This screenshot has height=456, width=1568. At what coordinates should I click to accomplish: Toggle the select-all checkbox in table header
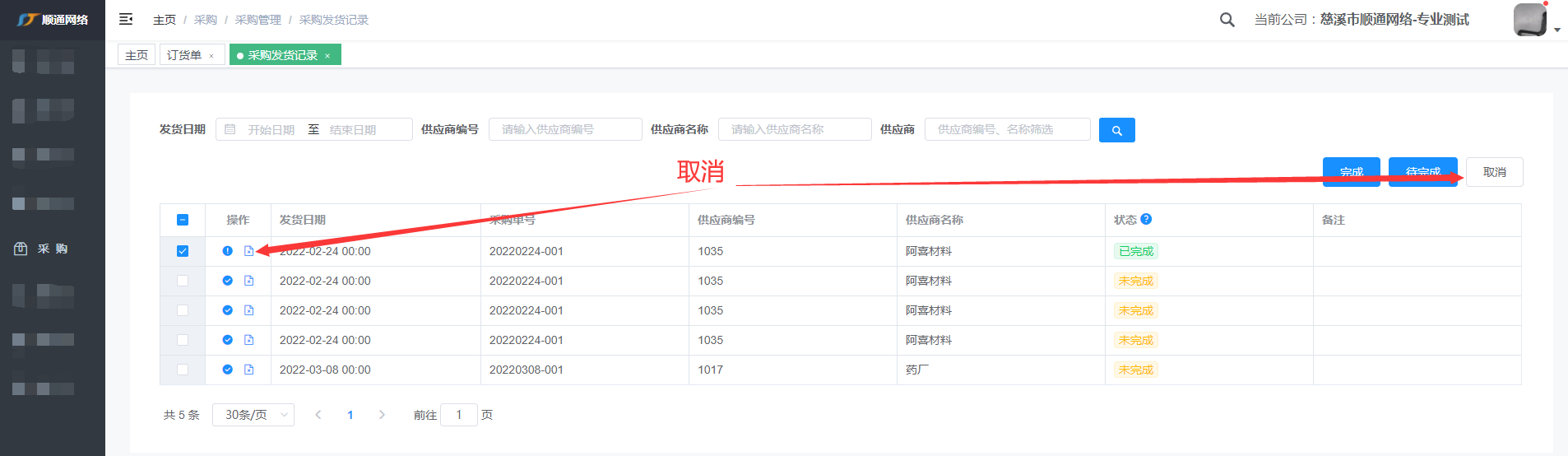pos(183,220)
